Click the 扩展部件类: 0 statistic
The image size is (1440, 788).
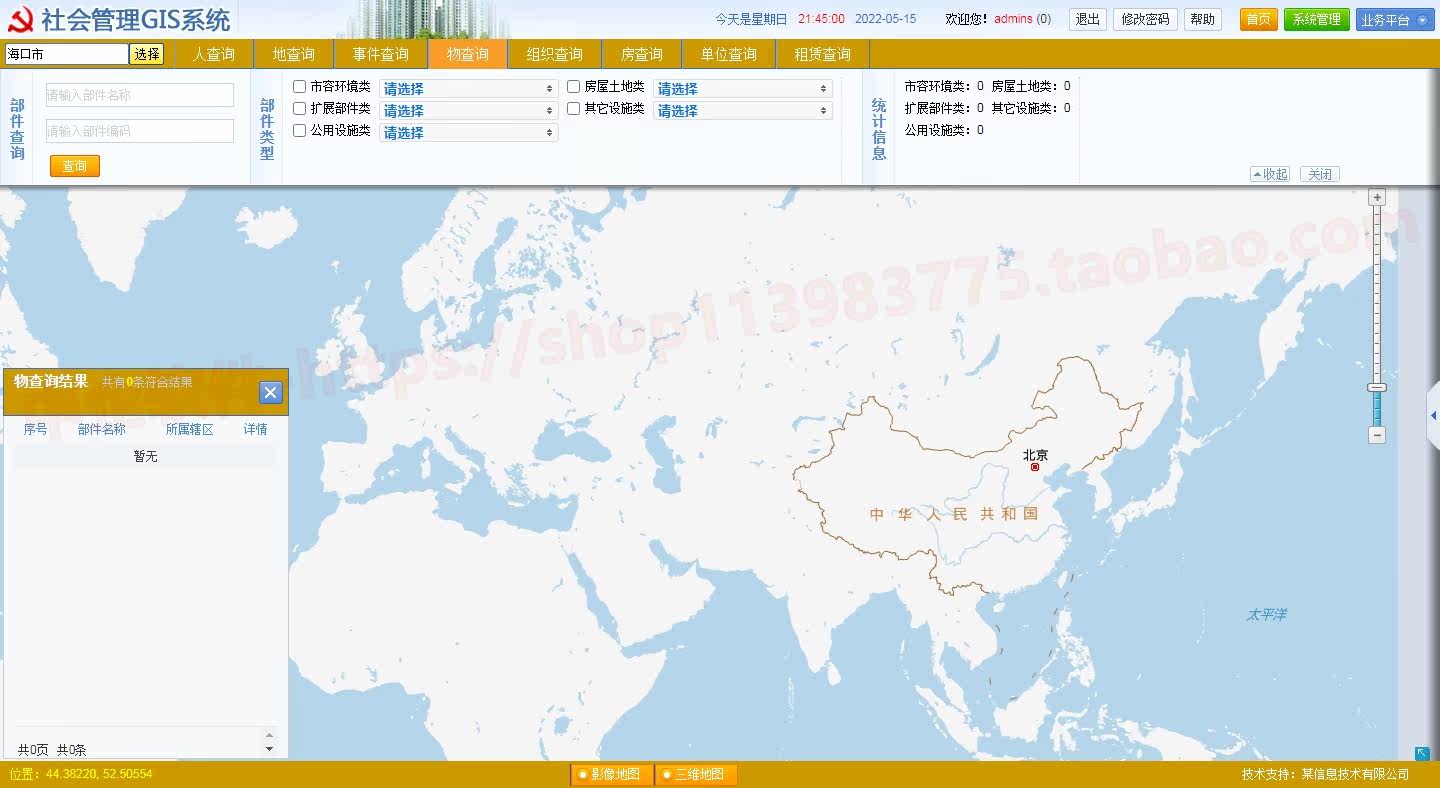[944, 108]
